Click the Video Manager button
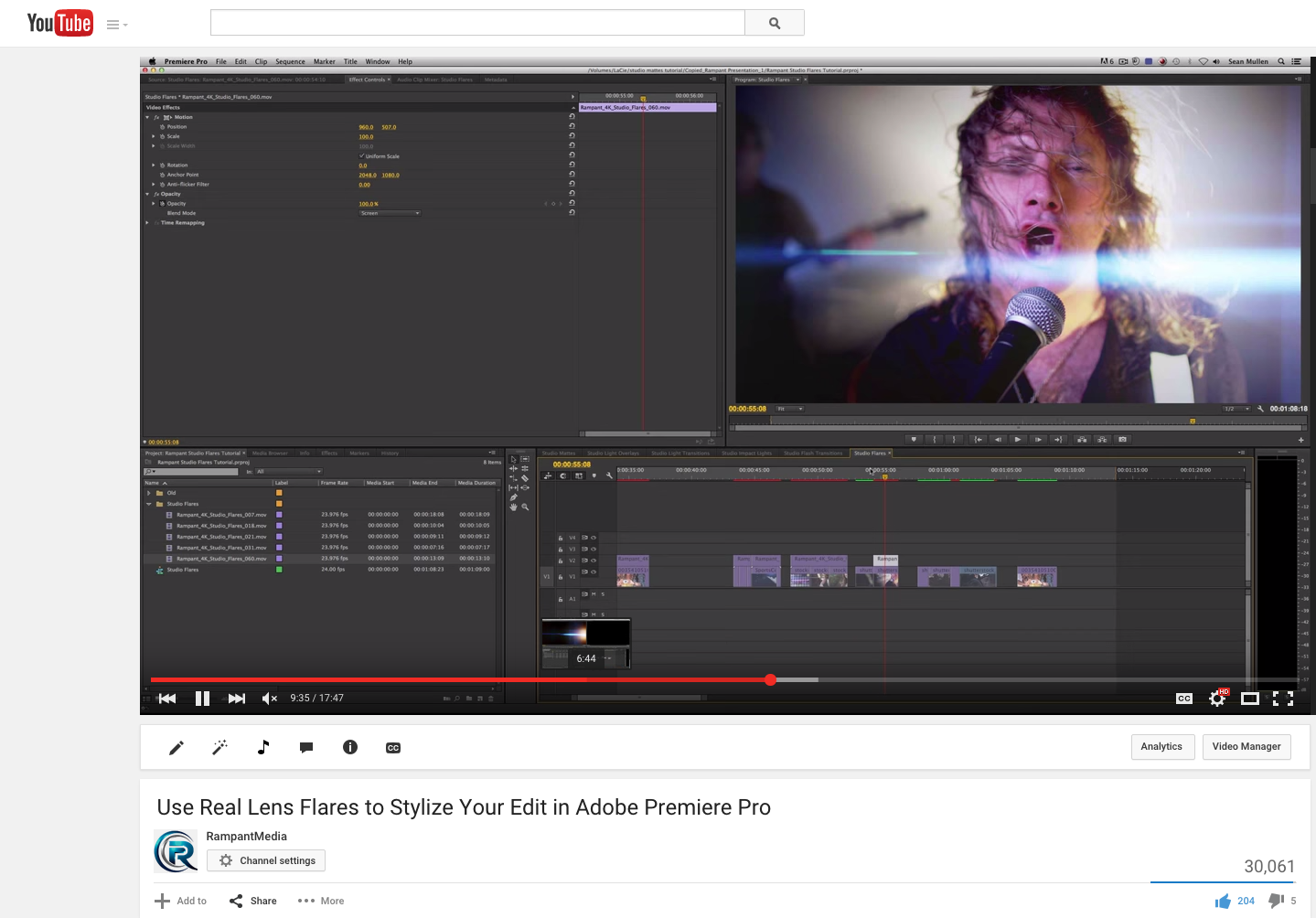 point(1246,747)
